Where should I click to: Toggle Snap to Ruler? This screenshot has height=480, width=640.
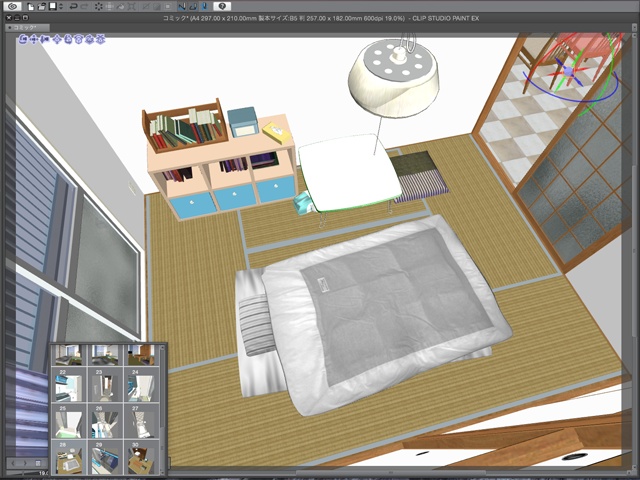tap(182, 6)
